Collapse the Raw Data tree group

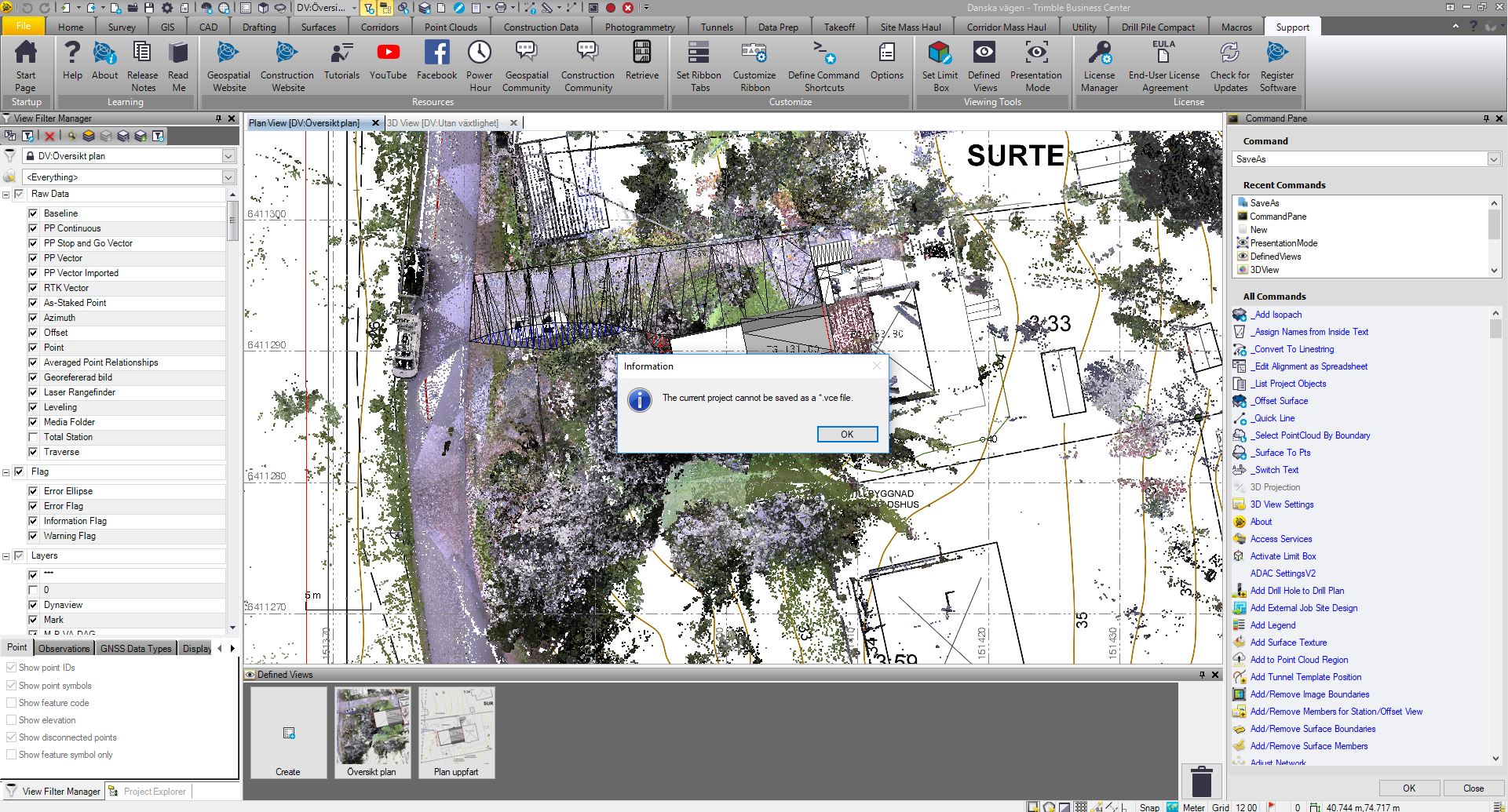click(x=6, y=195)
